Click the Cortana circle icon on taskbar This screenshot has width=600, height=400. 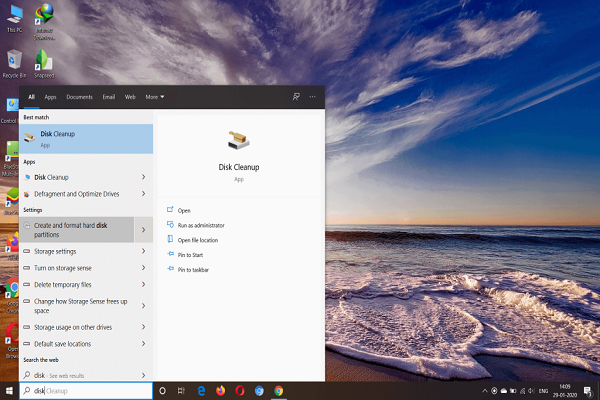163,390
